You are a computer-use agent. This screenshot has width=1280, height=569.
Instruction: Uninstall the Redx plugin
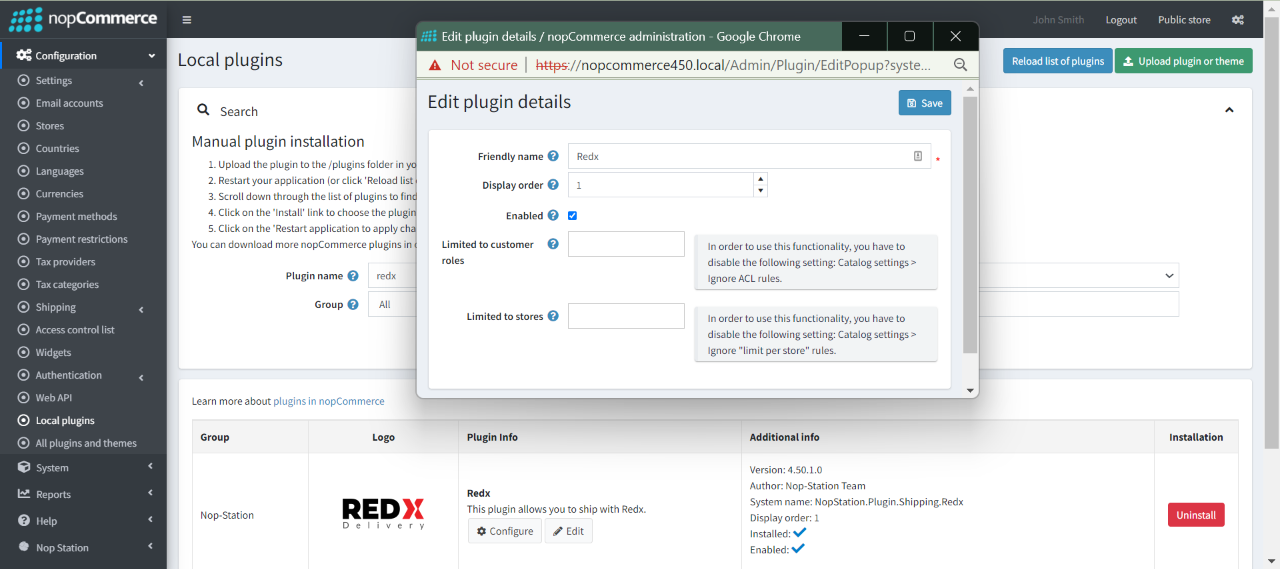[1196, 515]
